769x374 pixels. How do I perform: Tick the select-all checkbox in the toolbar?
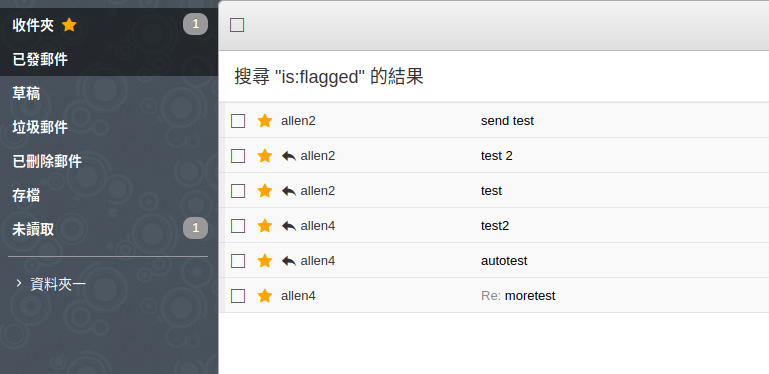click(237, 25)
